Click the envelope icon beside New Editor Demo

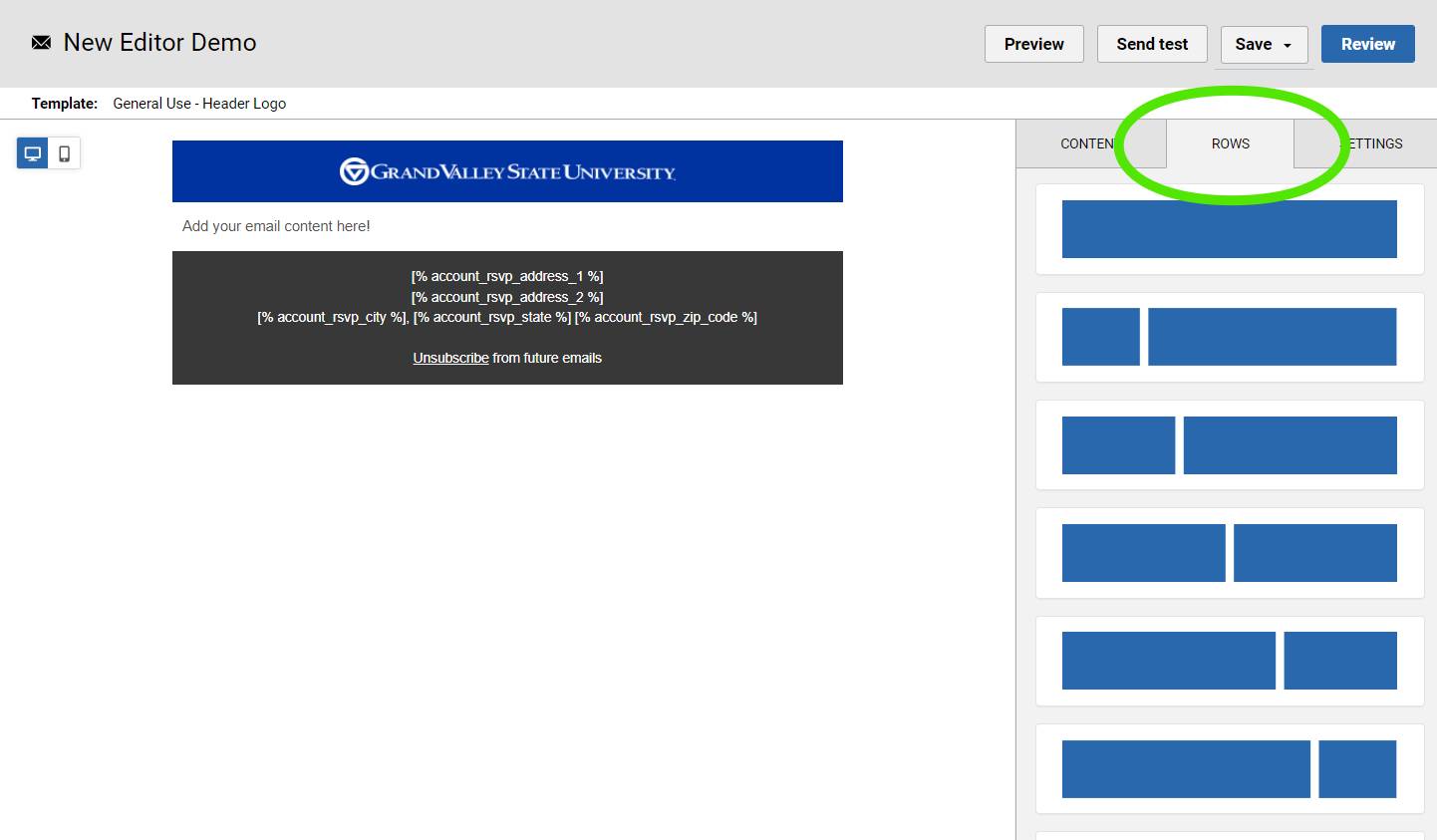click(41, 43)
